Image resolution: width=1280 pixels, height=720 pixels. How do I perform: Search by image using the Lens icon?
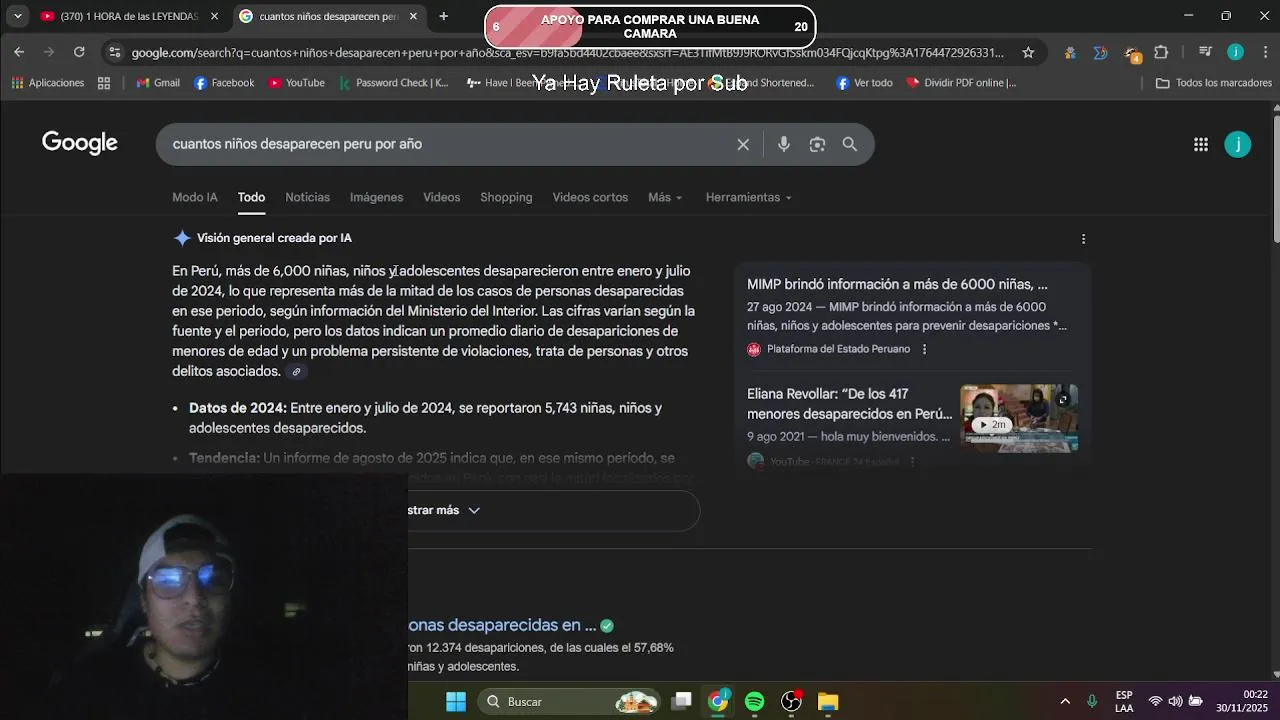pyautogui.click(x=817, y=144)
